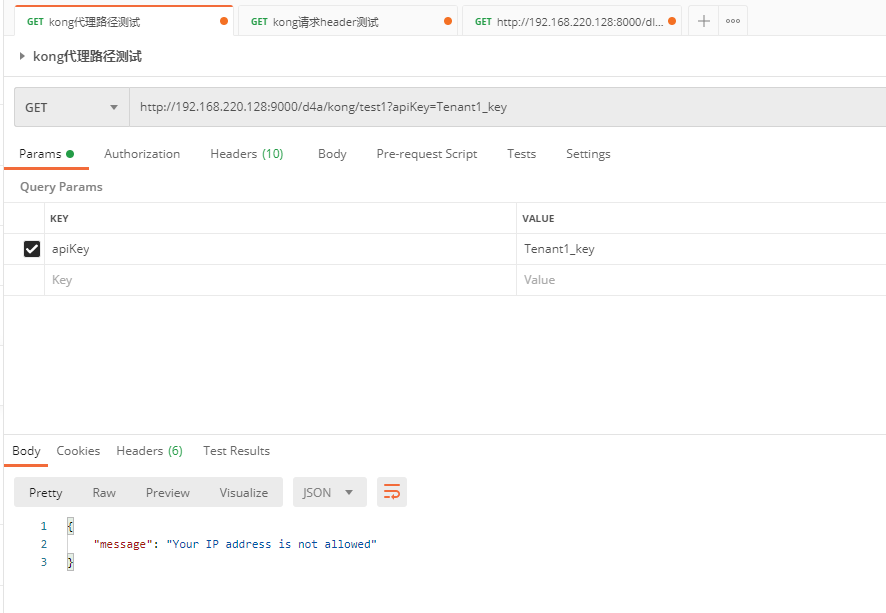
Task: Switch to kong请求header测试 request tab
Action: coord(348,21)
